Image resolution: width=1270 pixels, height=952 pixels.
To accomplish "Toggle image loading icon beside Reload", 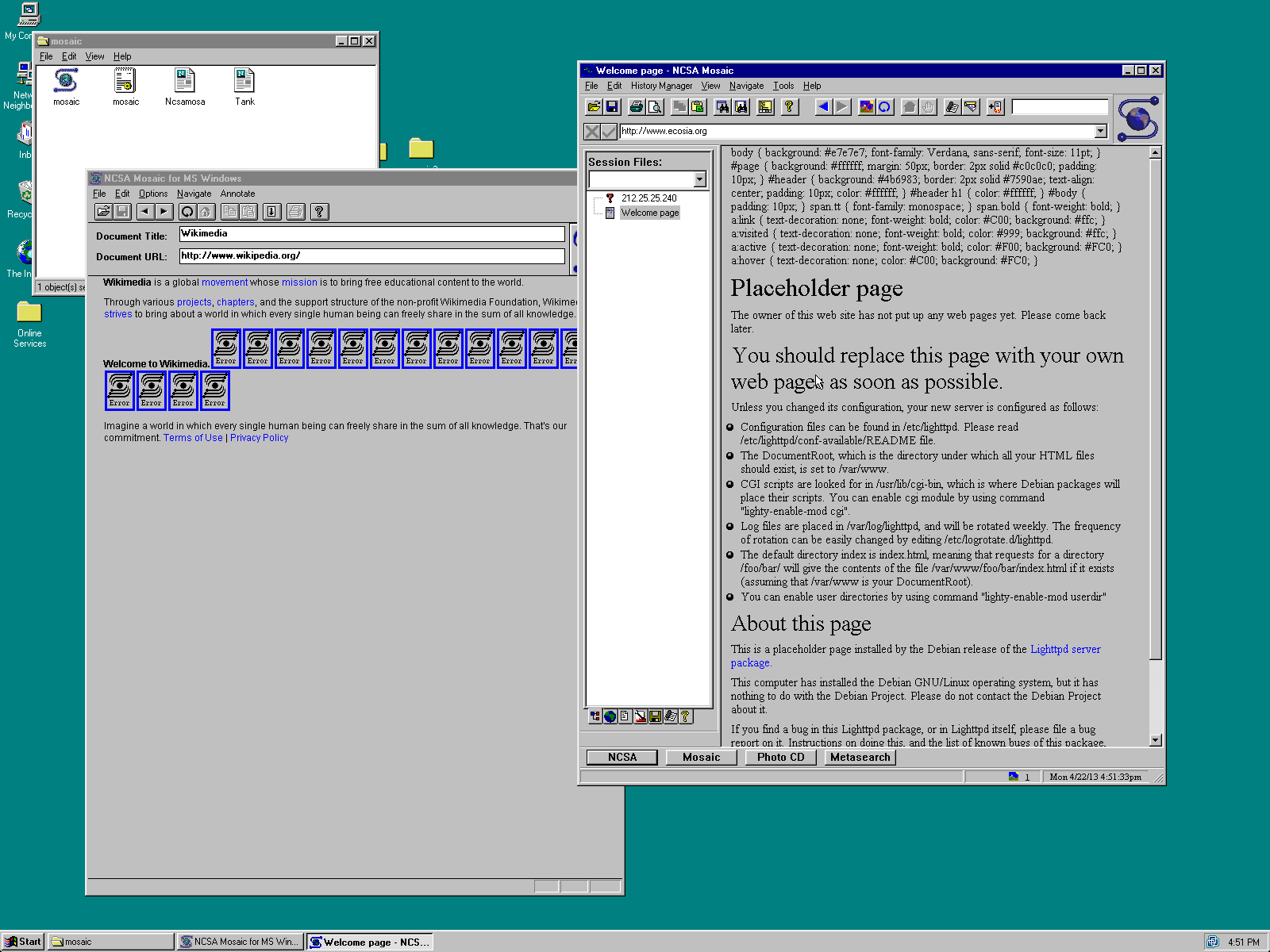I will tap(866, 106).
